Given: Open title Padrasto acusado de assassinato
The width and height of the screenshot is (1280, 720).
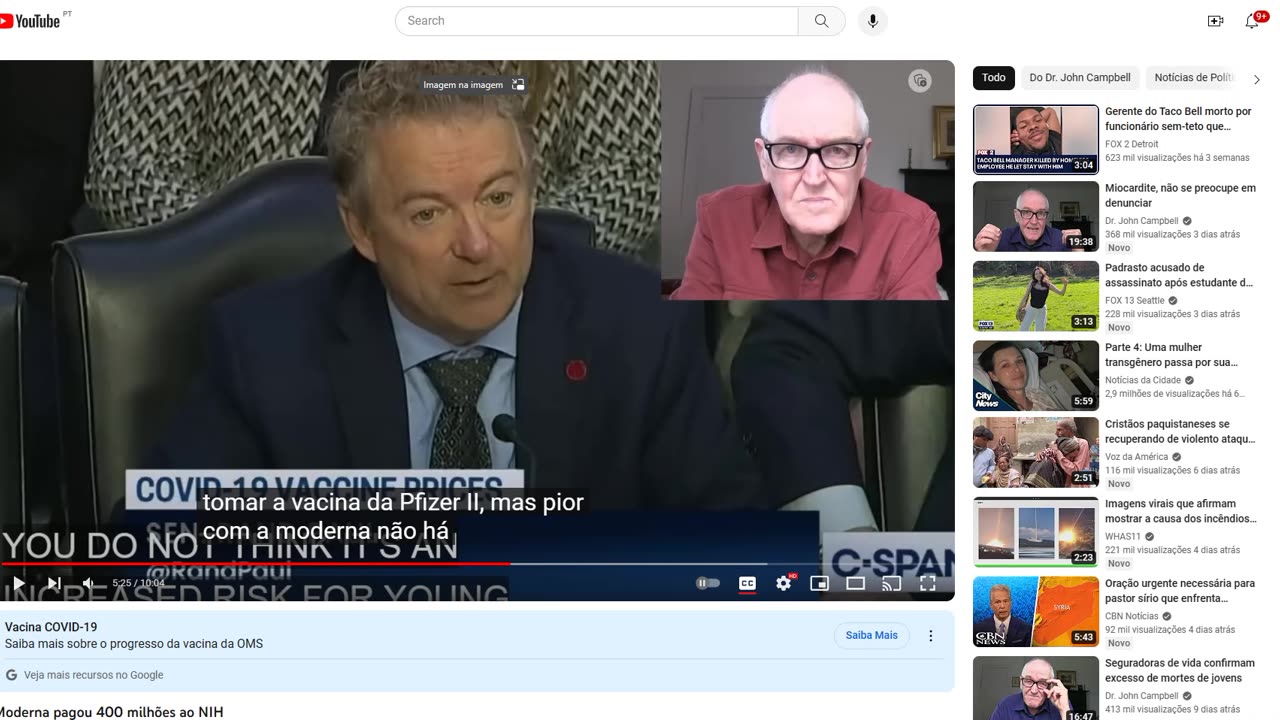Looking at the screenshot, I should click(1179, 275).
